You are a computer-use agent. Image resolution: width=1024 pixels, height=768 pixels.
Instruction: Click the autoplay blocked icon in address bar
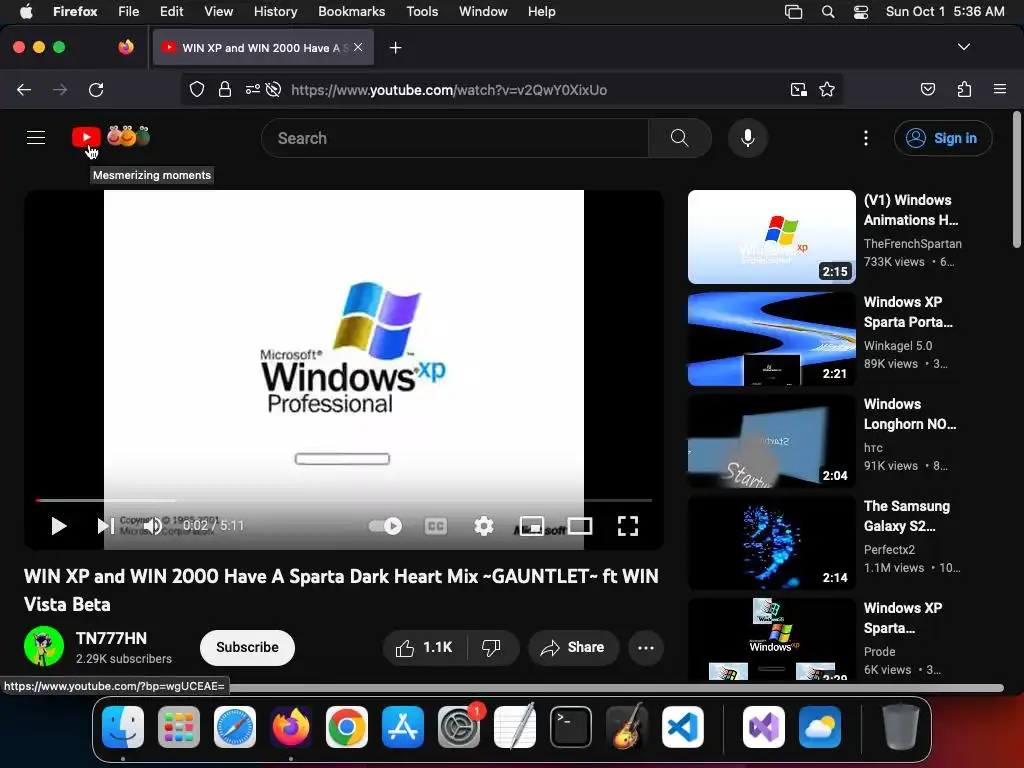tap(274, 89)
